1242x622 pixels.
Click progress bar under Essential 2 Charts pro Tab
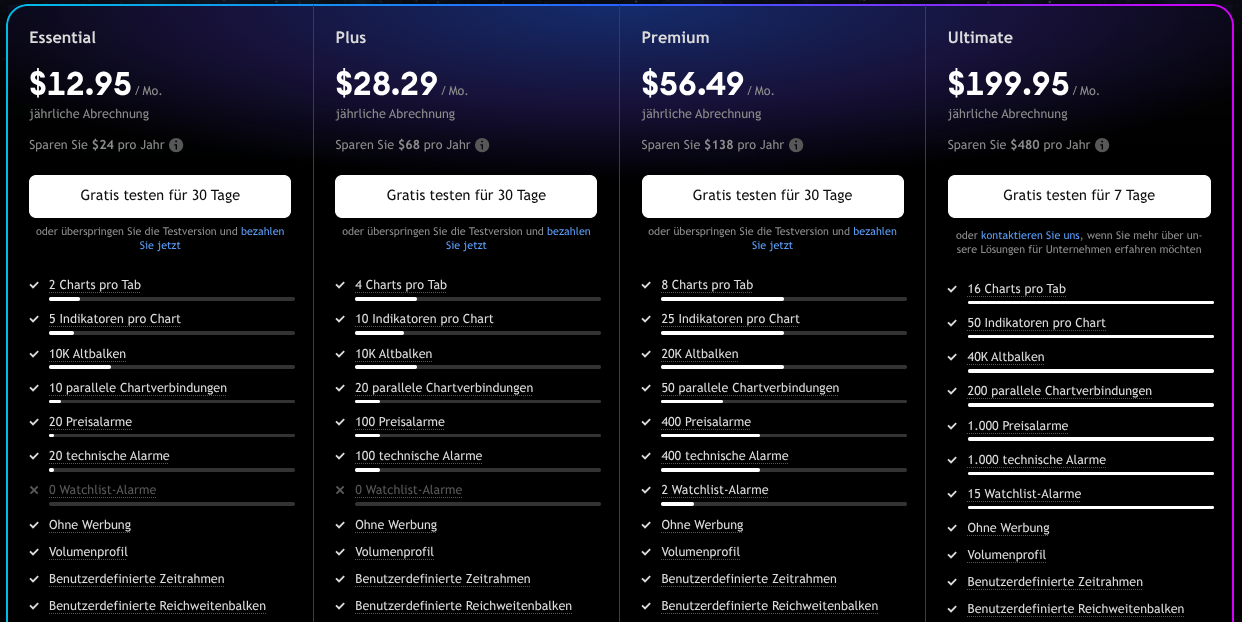(171, 299)
